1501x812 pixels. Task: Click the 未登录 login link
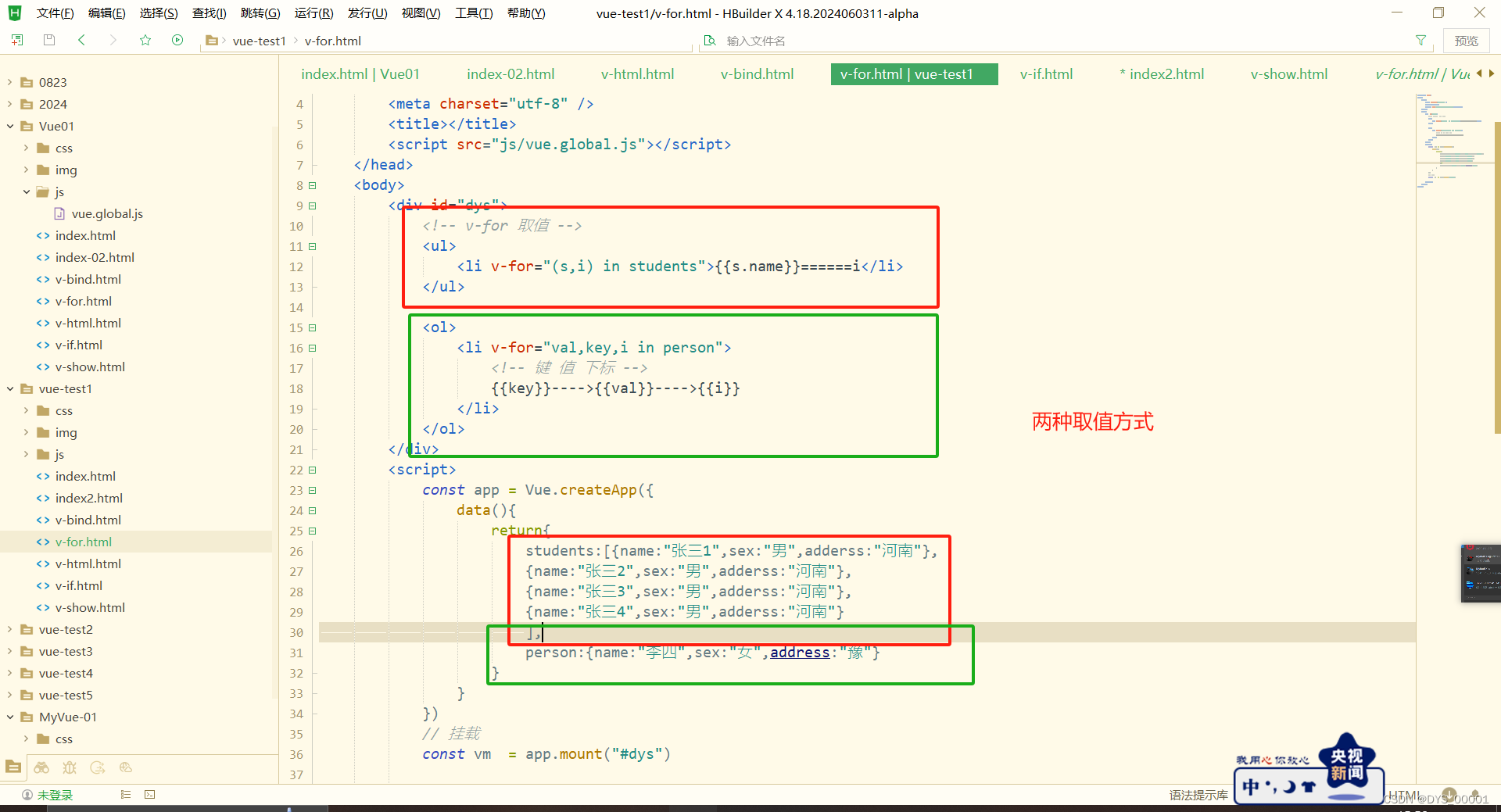[55, 795]
